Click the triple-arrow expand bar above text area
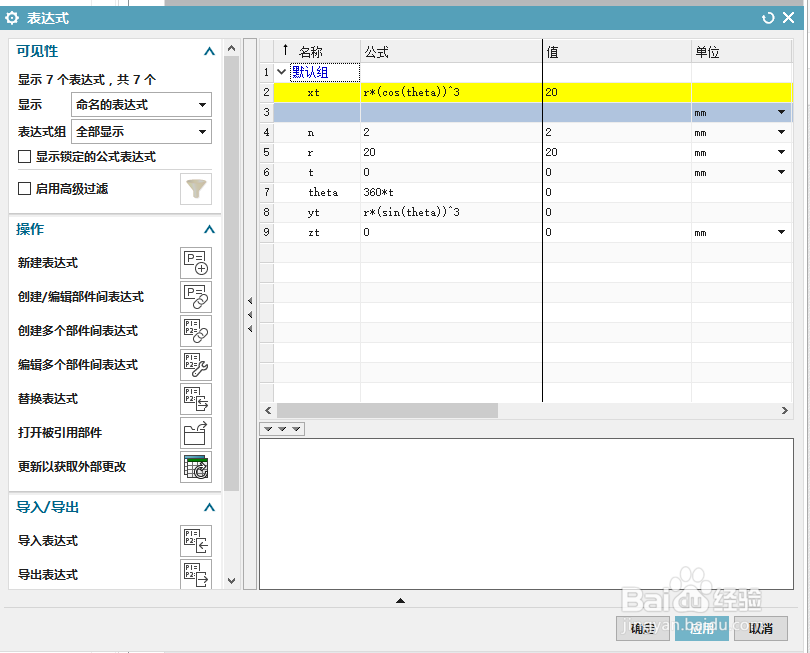 [x=282, y=429]
